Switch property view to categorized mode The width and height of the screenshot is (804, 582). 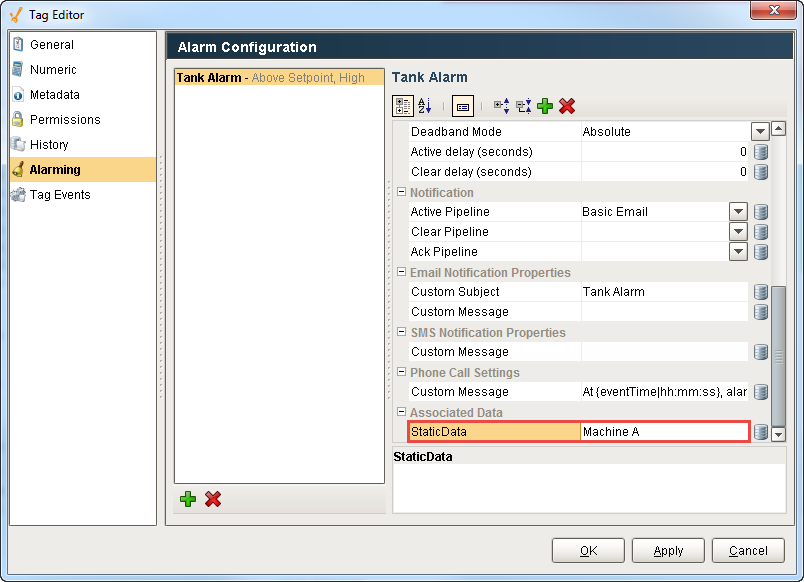[x=403, y=106]
